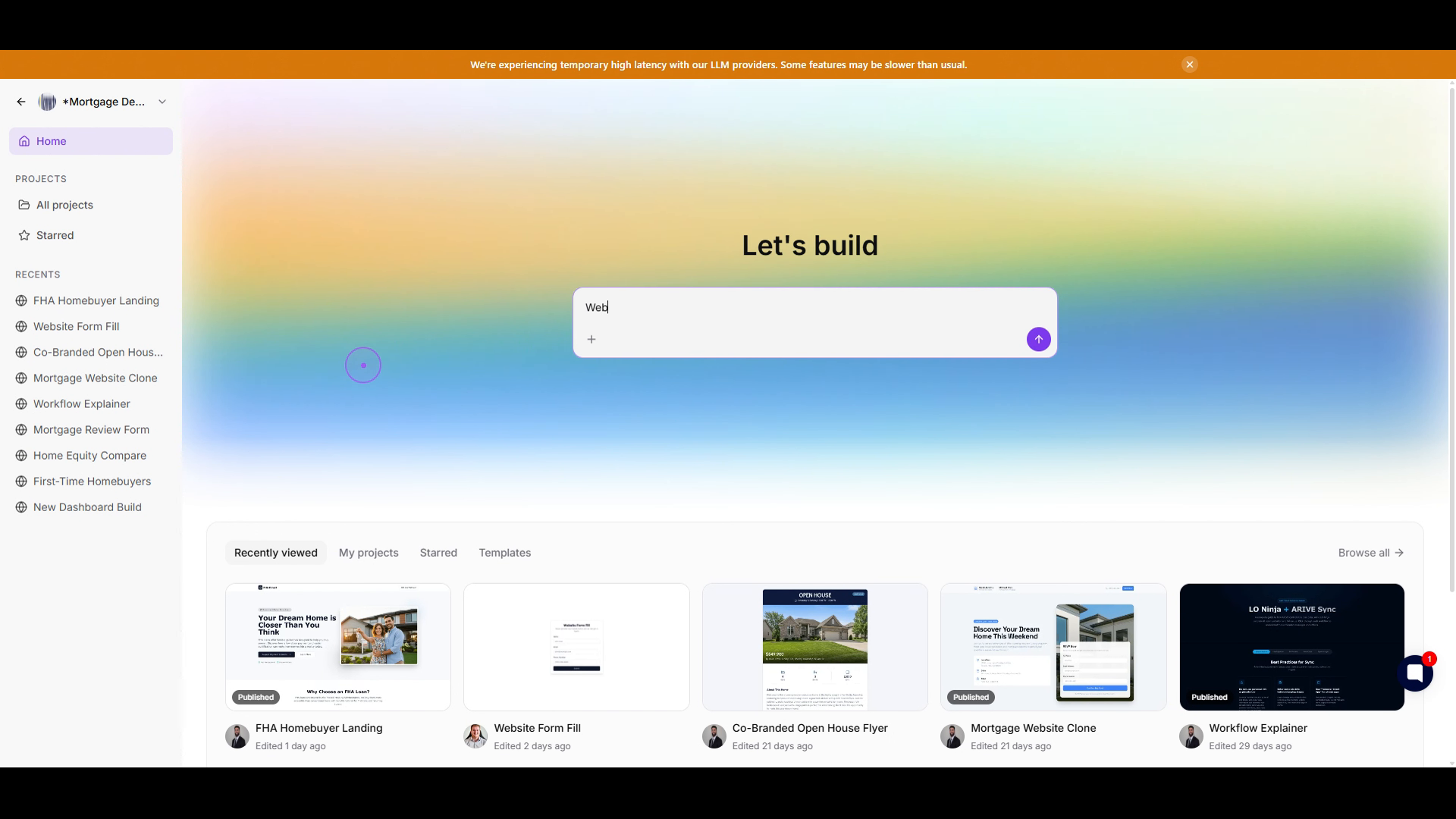This screenshot has width=1456, height=819.
Task: Open All projects folder
Action: (x=91, y=205)
